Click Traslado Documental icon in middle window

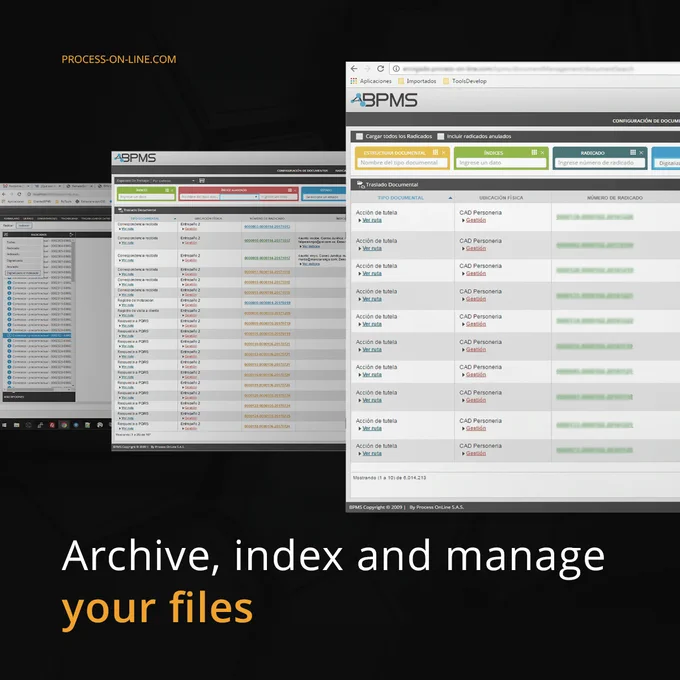[121, 210]
